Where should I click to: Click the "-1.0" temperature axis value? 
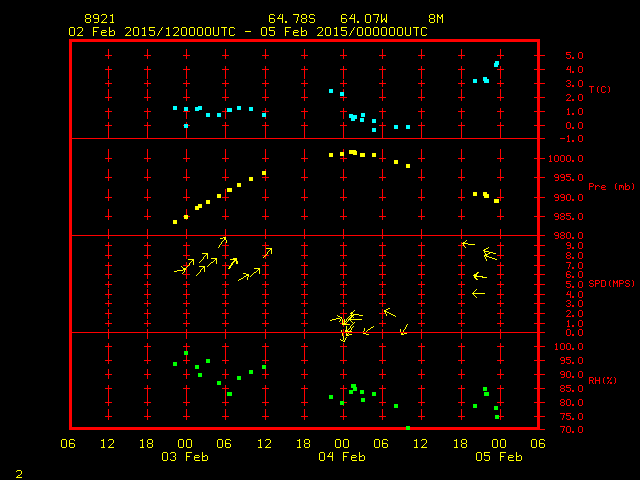pos(571,139)
